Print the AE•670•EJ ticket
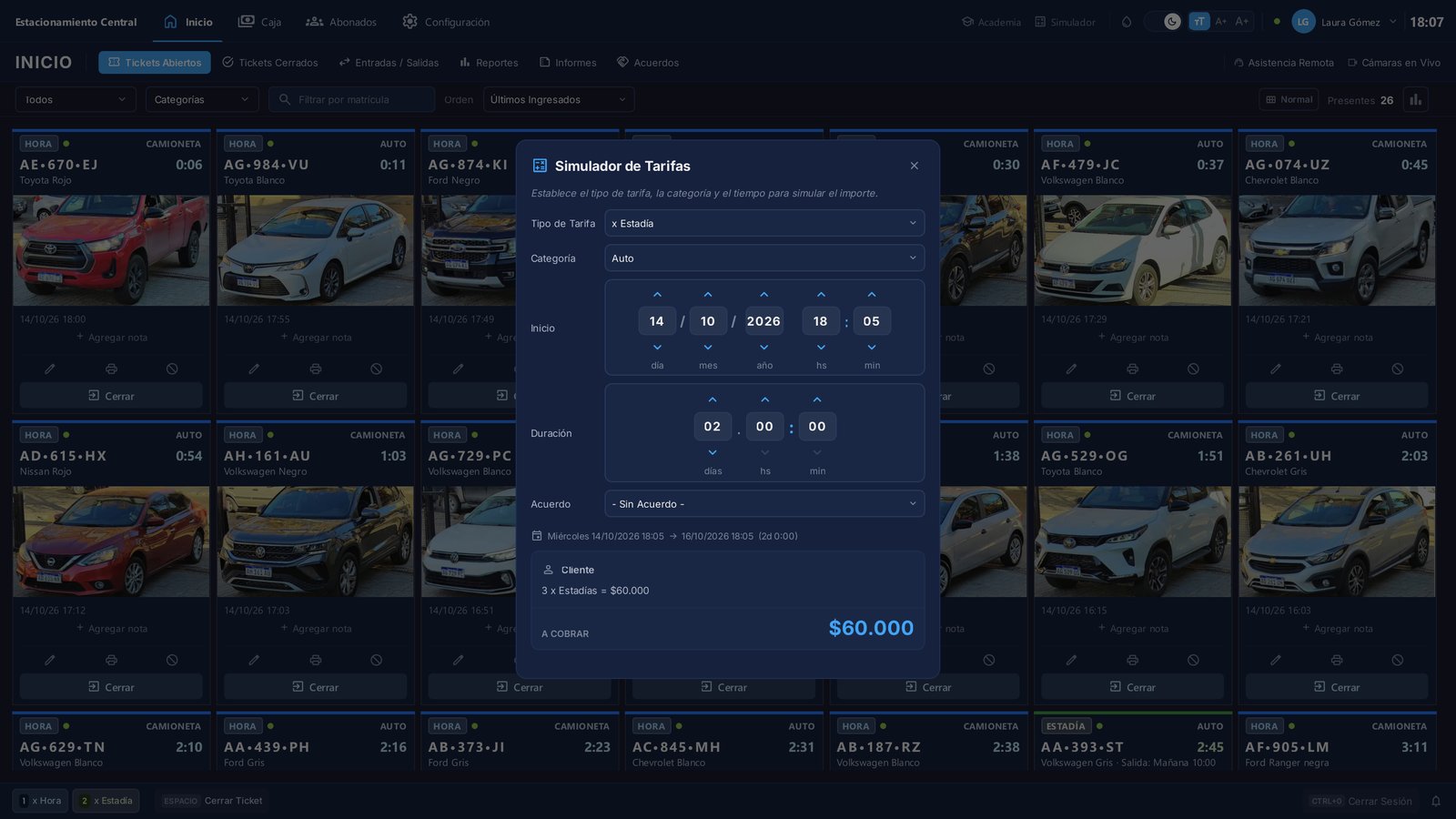This screenshot has height=819, width=1456. 111,369
